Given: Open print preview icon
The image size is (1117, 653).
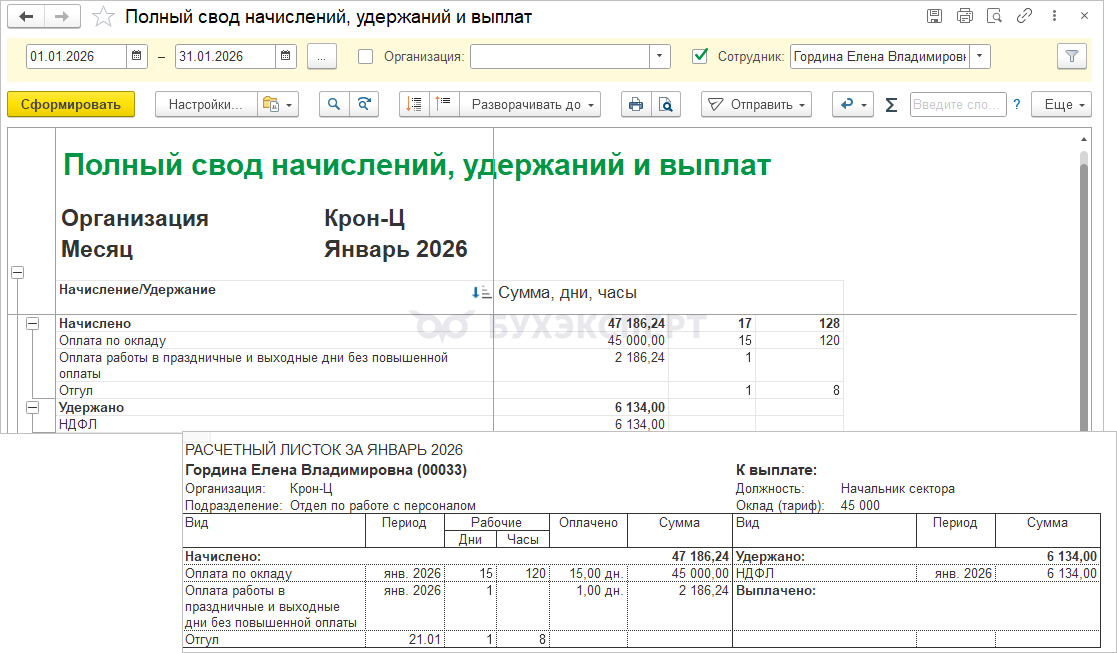Looking at the screenshot, I should 665,104.
